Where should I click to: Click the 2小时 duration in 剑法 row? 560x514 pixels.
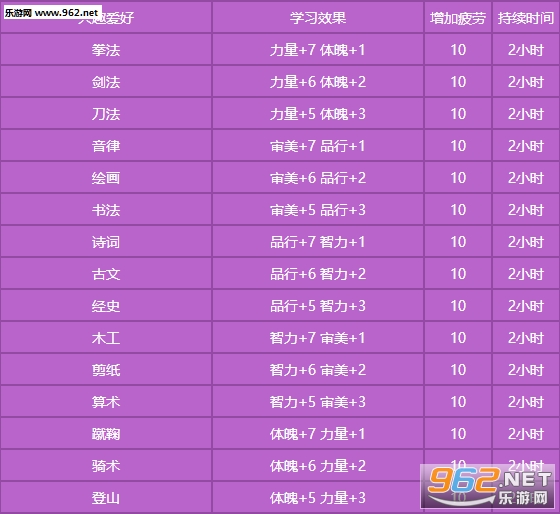[526, 81]
